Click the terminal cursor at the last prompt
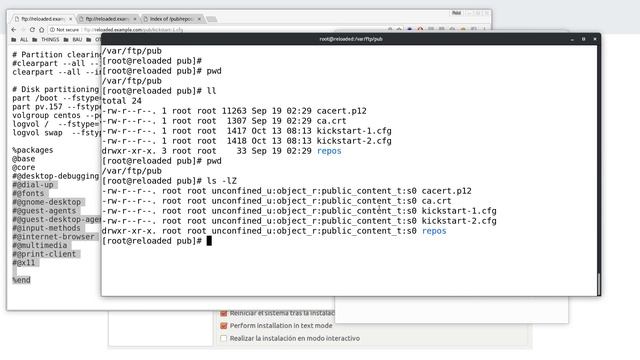Screen dimensions: 640x360 209,241
